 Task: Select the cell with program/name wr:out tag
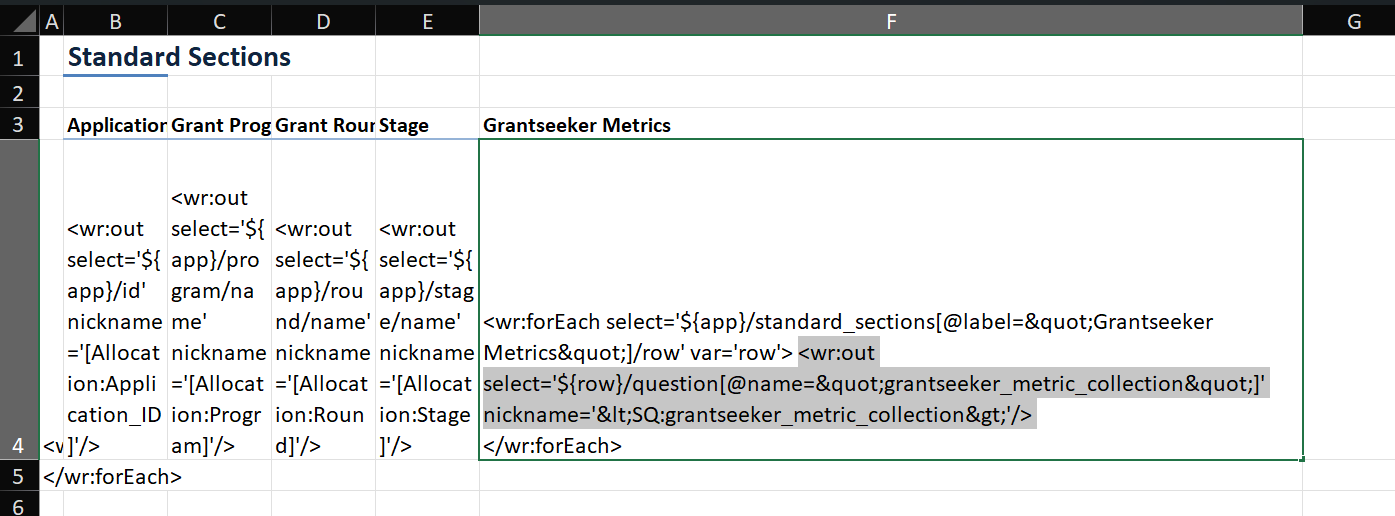click(x=219, y=320)
